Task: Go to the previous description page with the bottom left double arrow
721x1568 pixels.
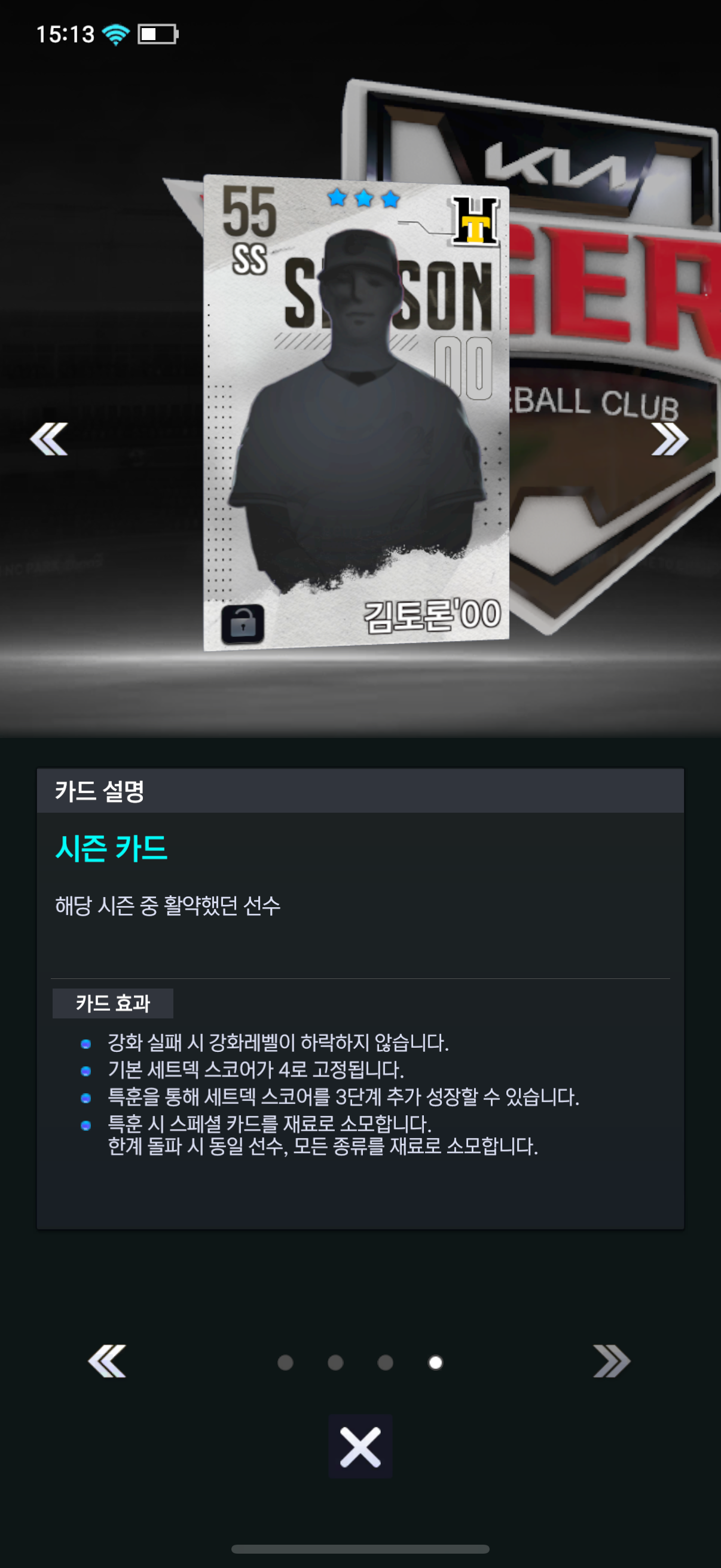Action: point(107,1361)
